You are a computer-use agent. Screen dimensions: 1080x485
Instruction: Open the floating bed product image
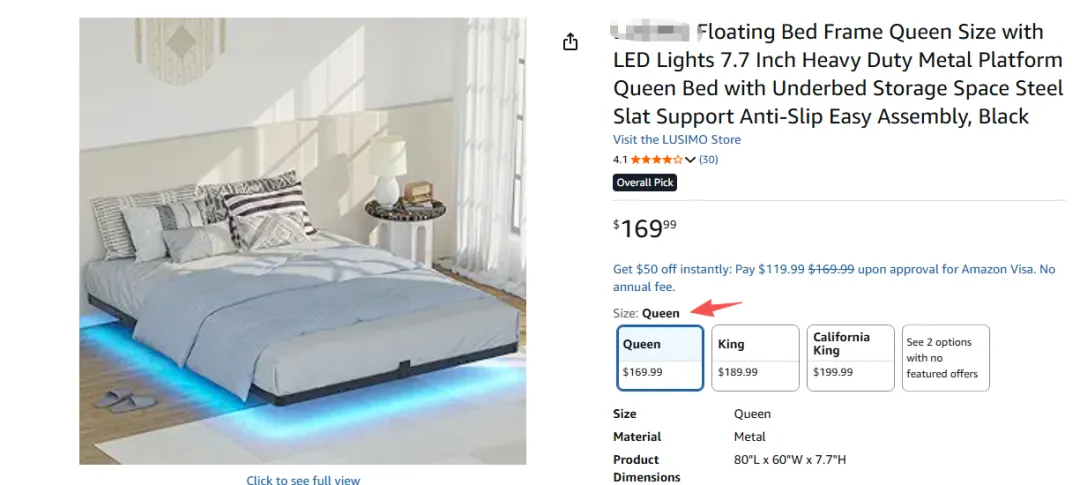(x=303, y=241)
